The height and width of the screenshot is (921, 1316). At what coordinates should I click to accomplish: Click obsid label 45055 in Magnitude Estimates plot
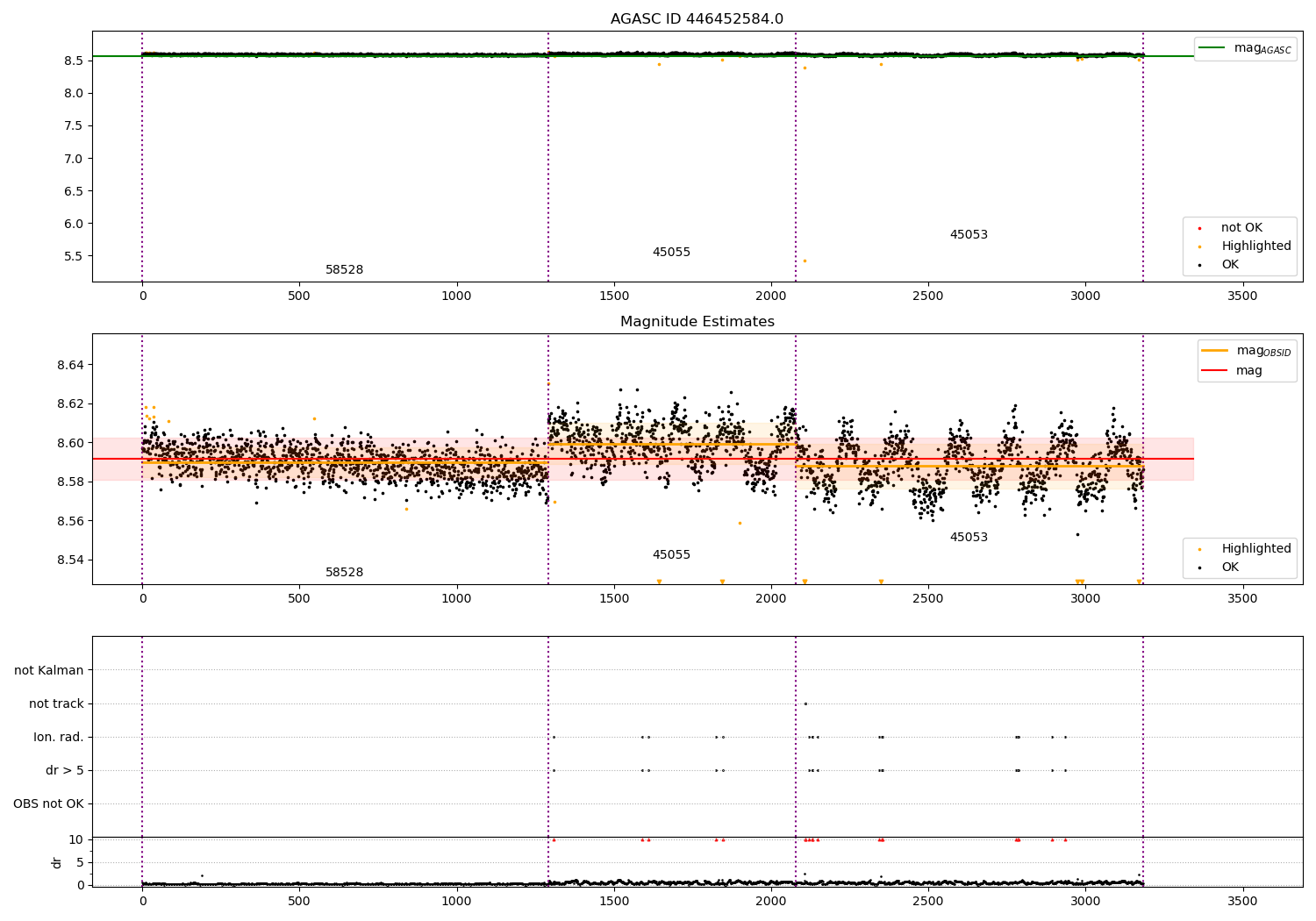point(671,555)
